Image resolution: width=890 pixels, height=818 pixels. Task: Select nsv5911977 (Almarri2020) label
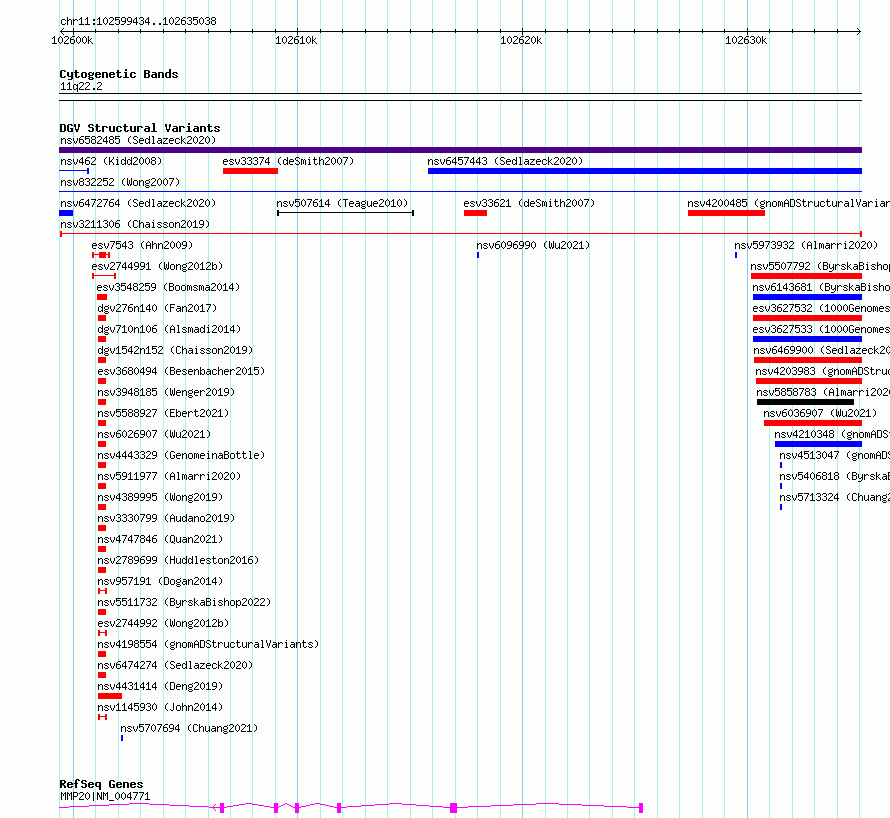point(169,476)
